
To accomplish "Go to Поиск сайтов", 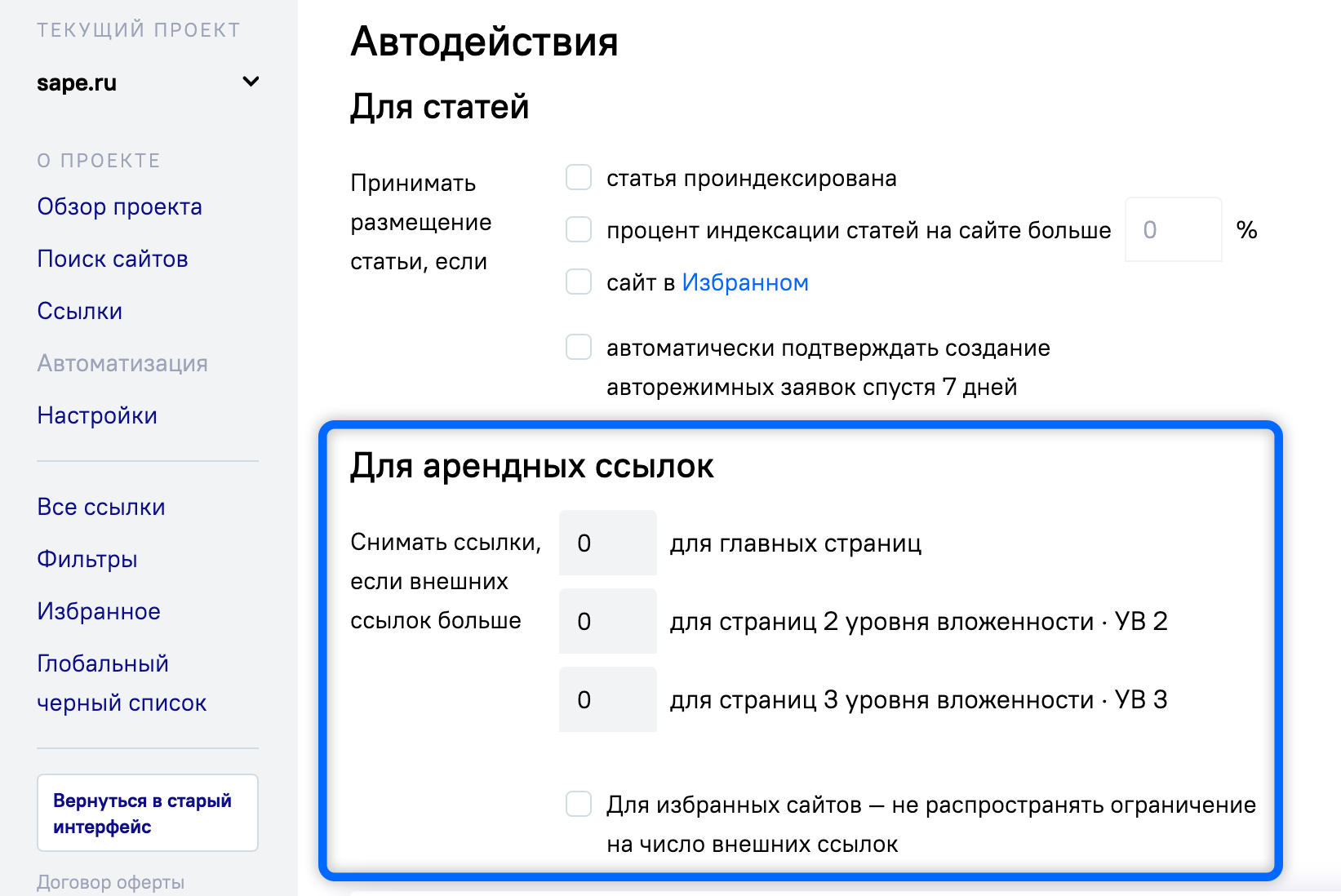I will pos(113,259).
